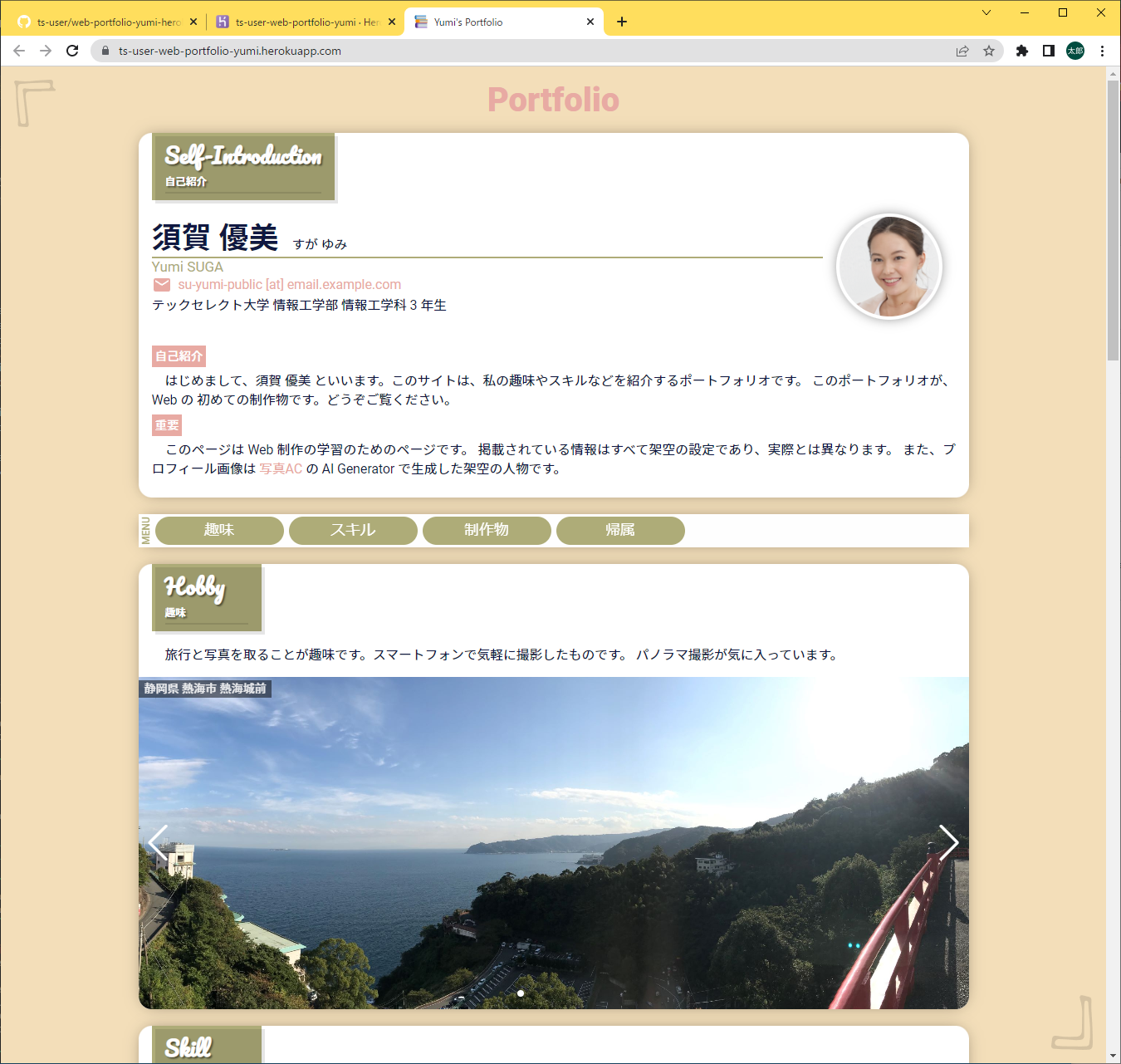
Task: Click the Atami castle panorama photo
Action: tap(554, 843)
